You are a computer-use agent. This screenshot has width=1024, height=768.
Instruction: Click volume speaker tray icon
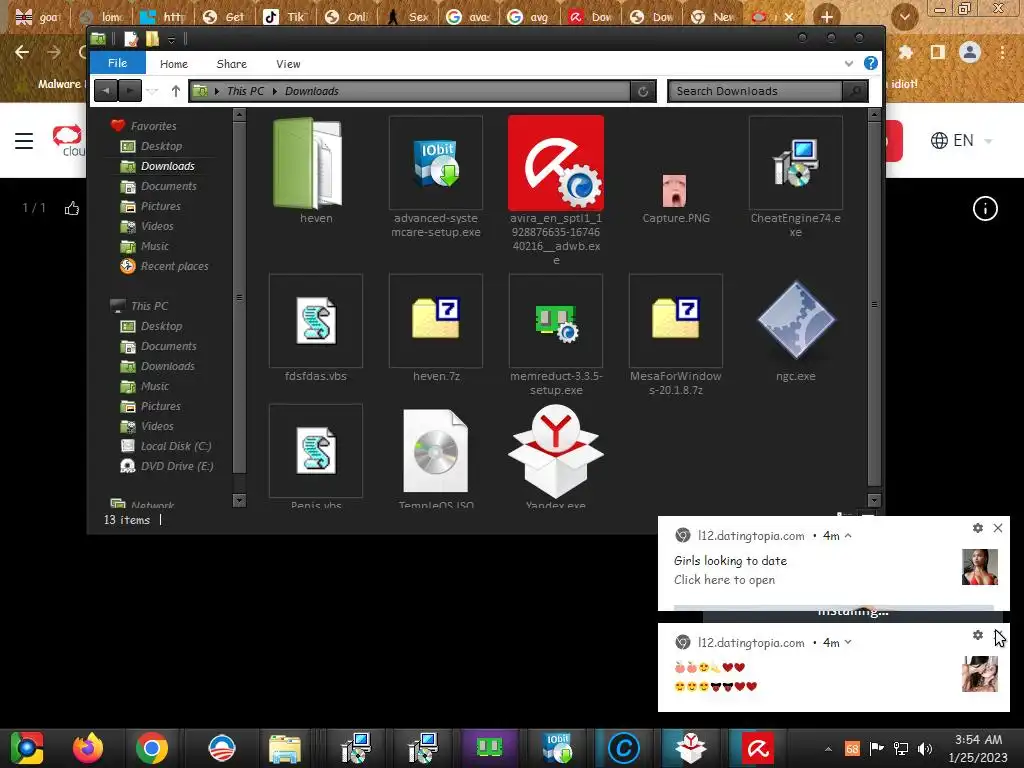tap(925, 748)
